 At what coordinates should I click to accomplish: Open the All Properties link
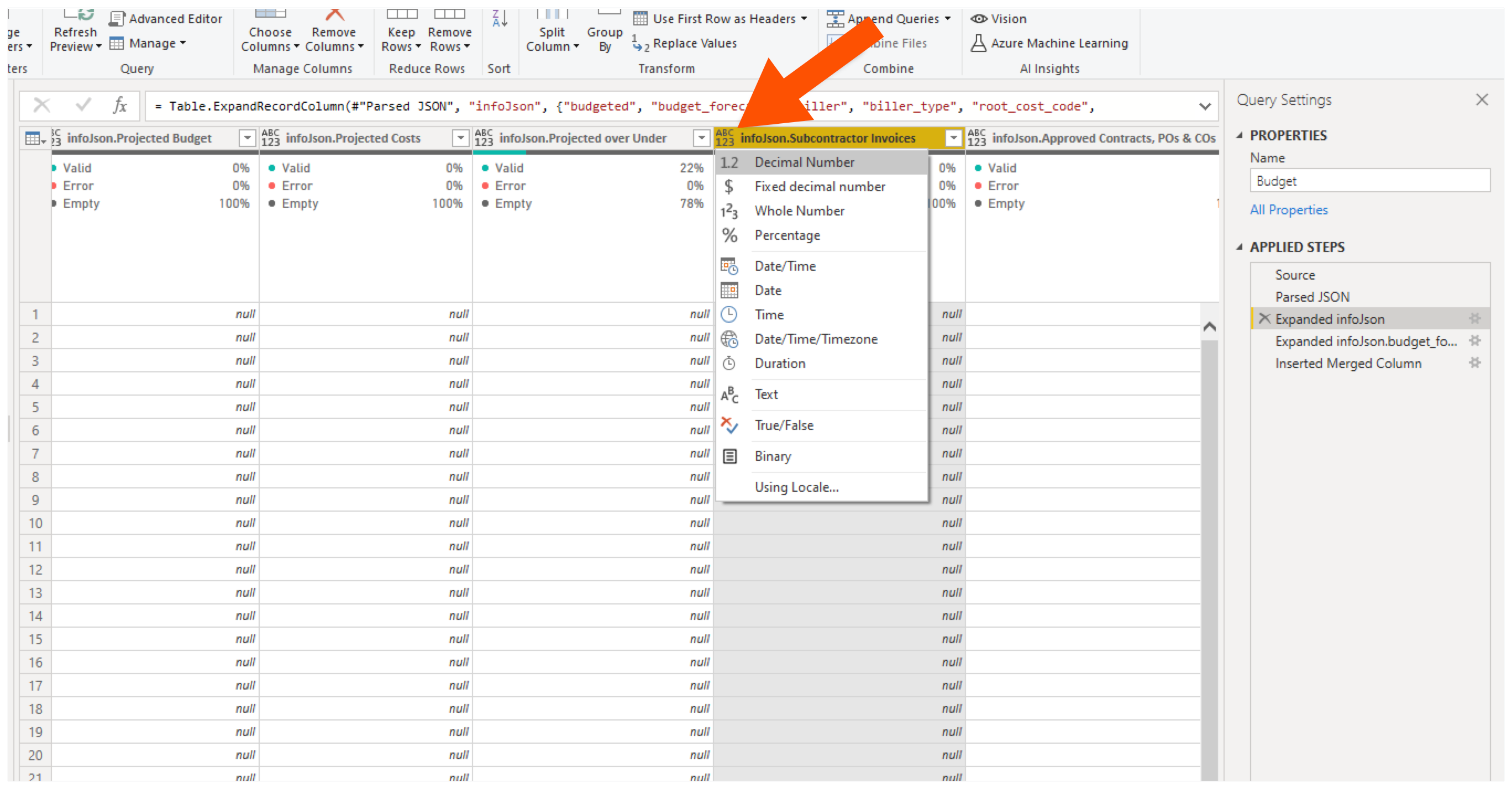(x=1288, y=209)
